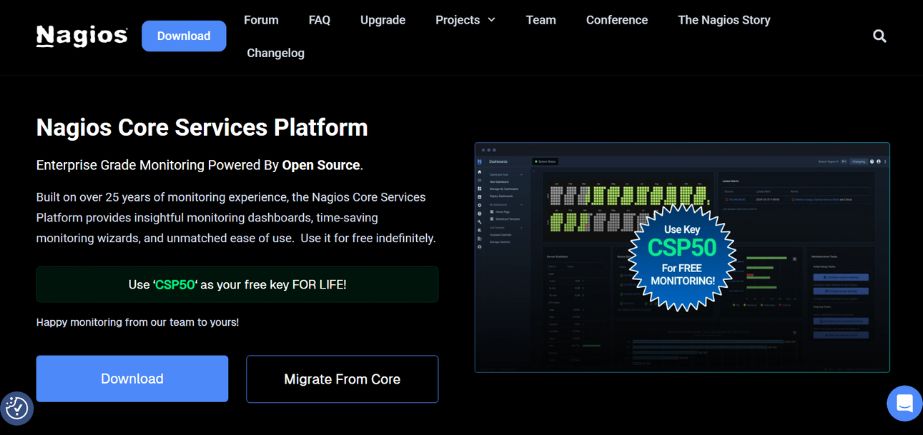Read The Nagios Story page
Screen dimensions: 923x435
(724, 20)
